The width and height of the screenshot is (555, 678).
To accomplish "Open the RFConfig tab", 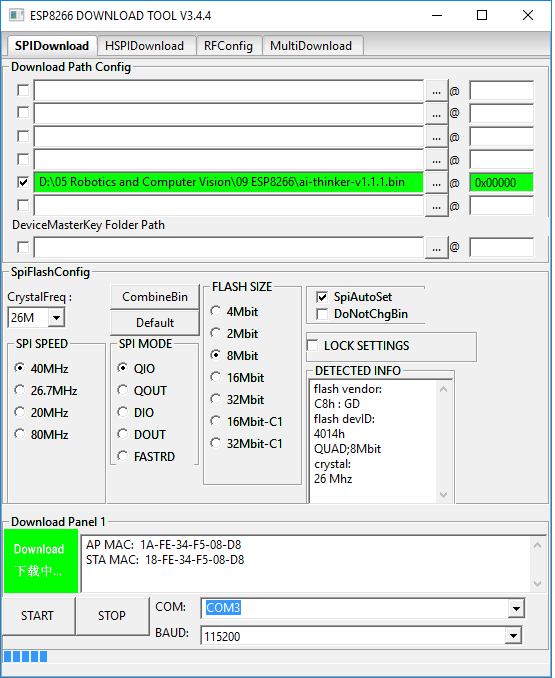I will click(x=228, y=46).
